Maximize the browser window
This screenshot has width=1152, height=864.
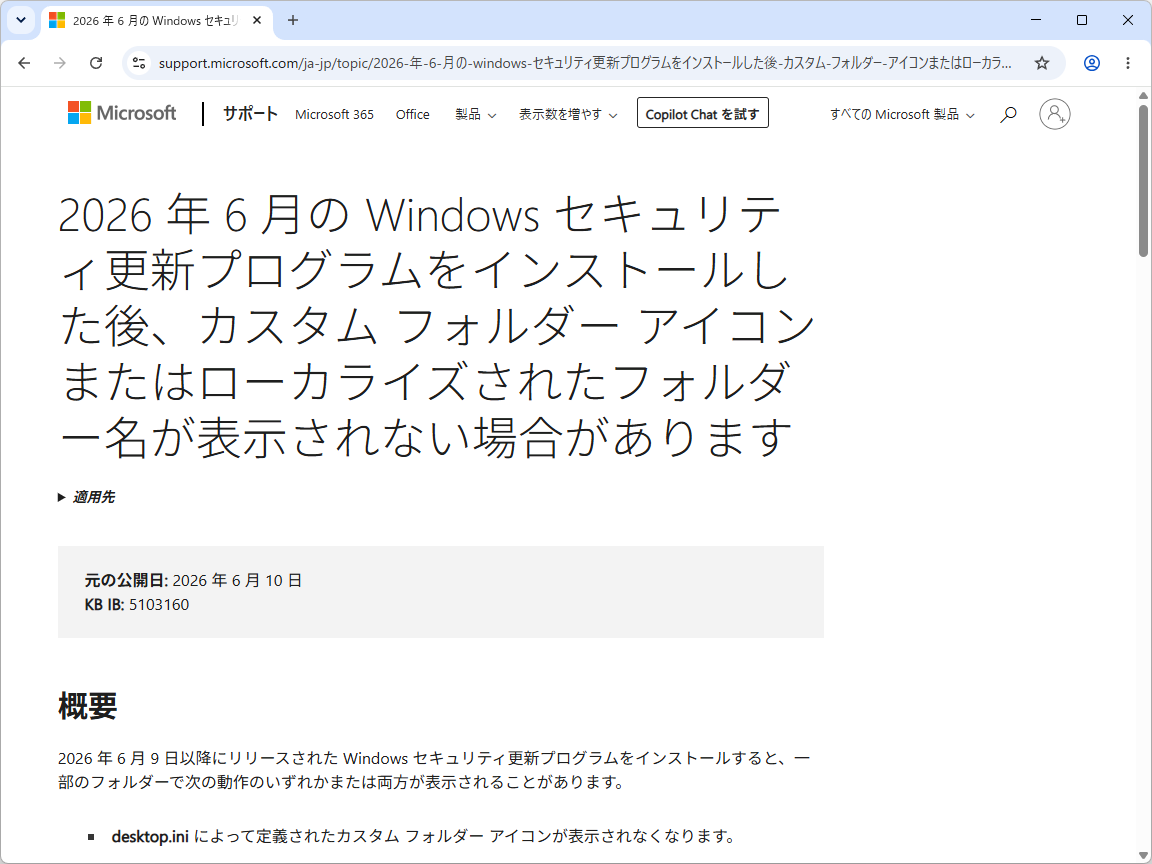coord(1081,21)
